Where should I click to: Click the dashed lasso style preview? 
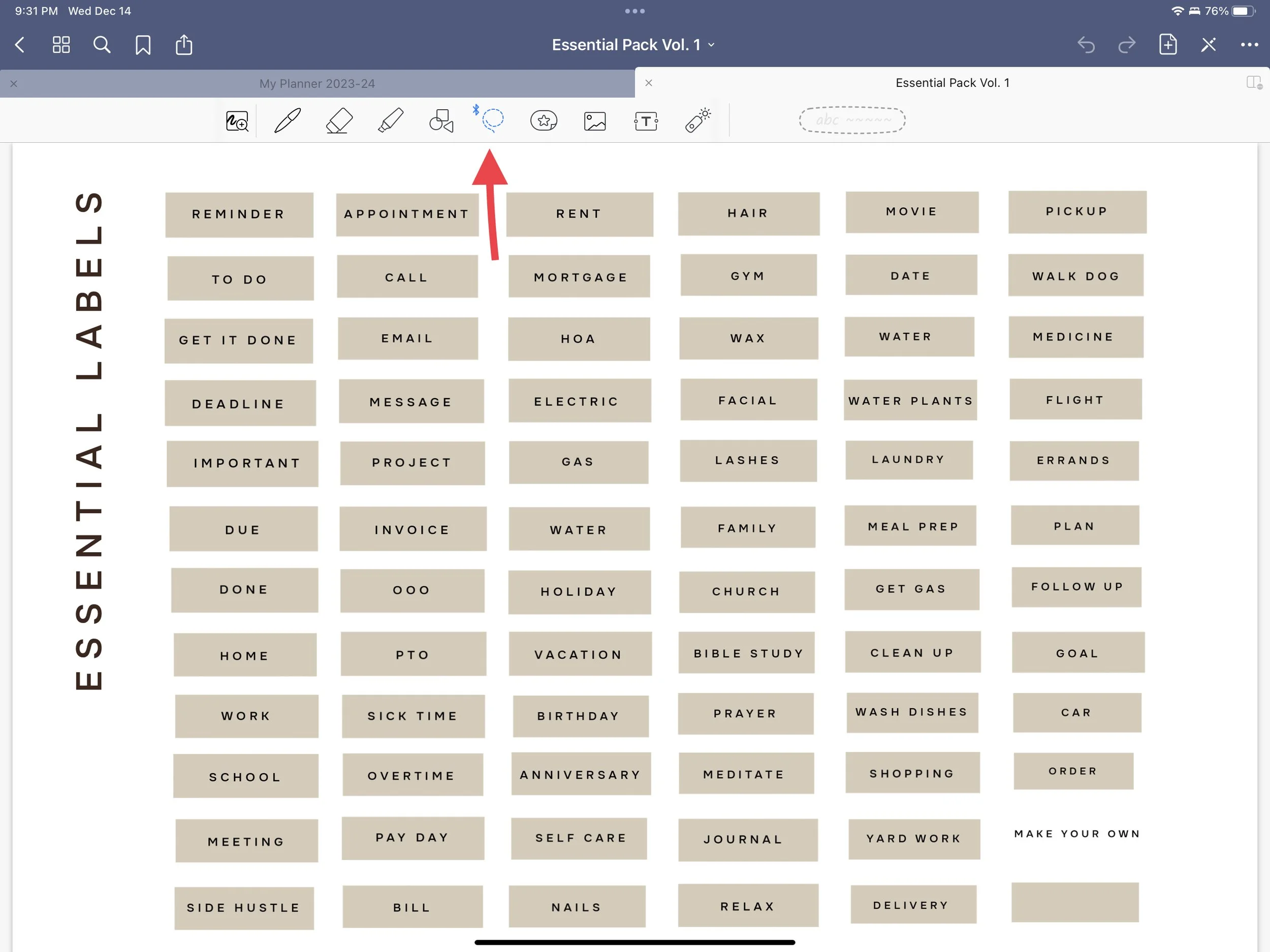[x=852, y=120]
